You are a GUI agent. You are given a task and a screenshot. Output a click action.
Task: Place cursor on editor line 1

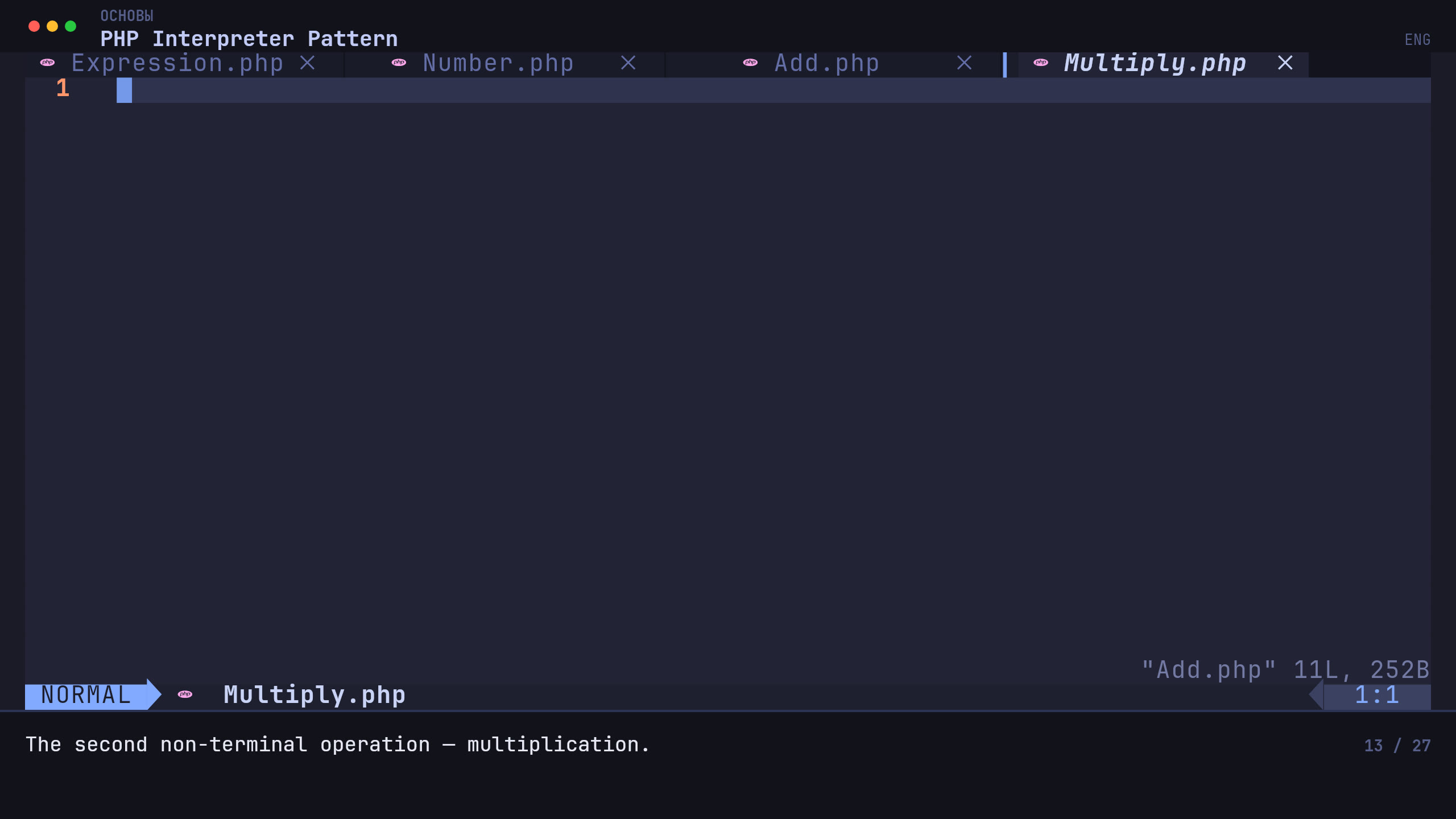click(x=773, y=90)
